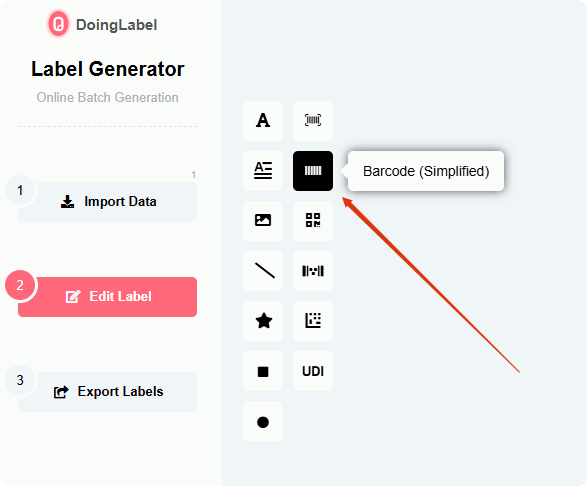This screenshot has height=486, width=587.
Task: Click the step number 1 badge
Action: 20,190
